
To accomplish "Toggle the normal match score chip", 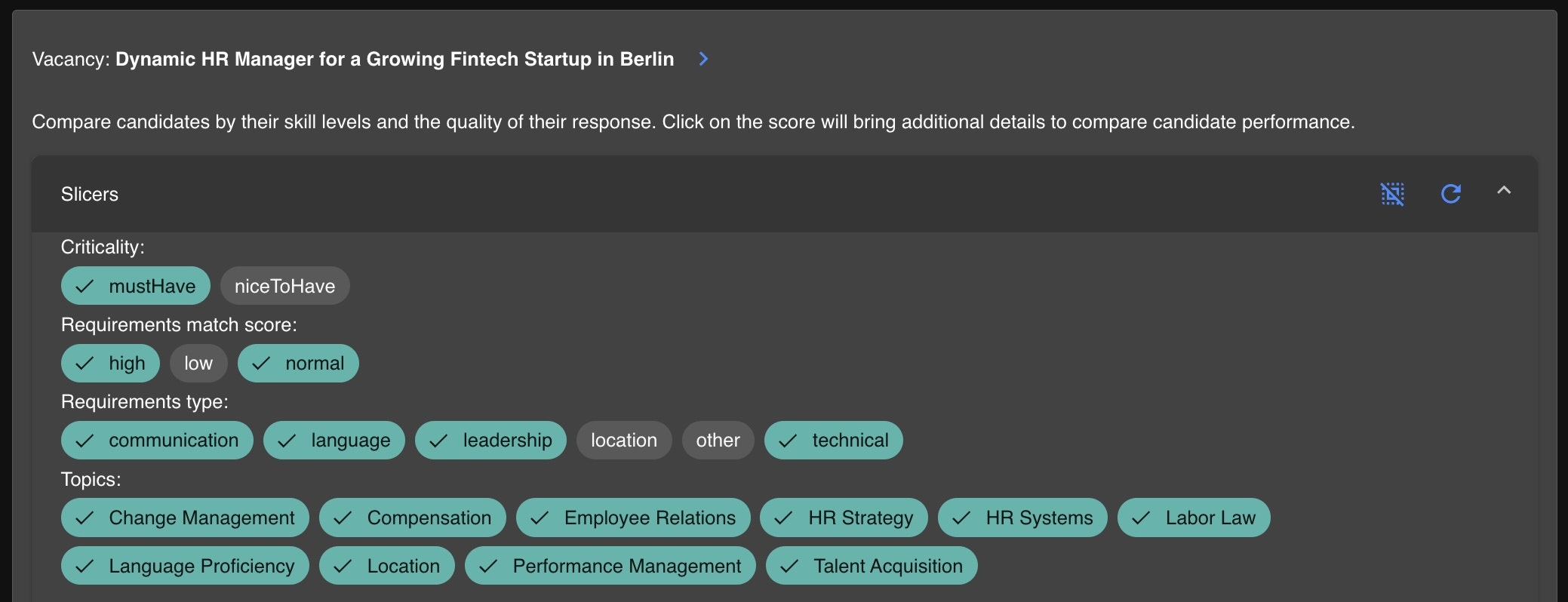I will 298,364.
